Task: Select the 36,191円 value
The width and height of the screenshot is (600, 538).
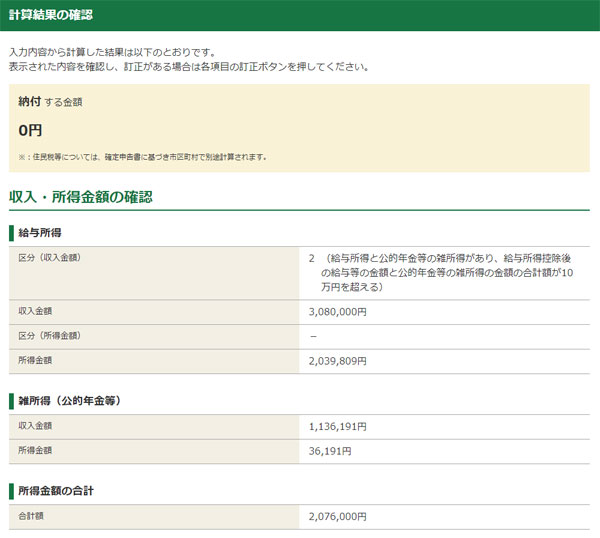Action: point(330,452)
